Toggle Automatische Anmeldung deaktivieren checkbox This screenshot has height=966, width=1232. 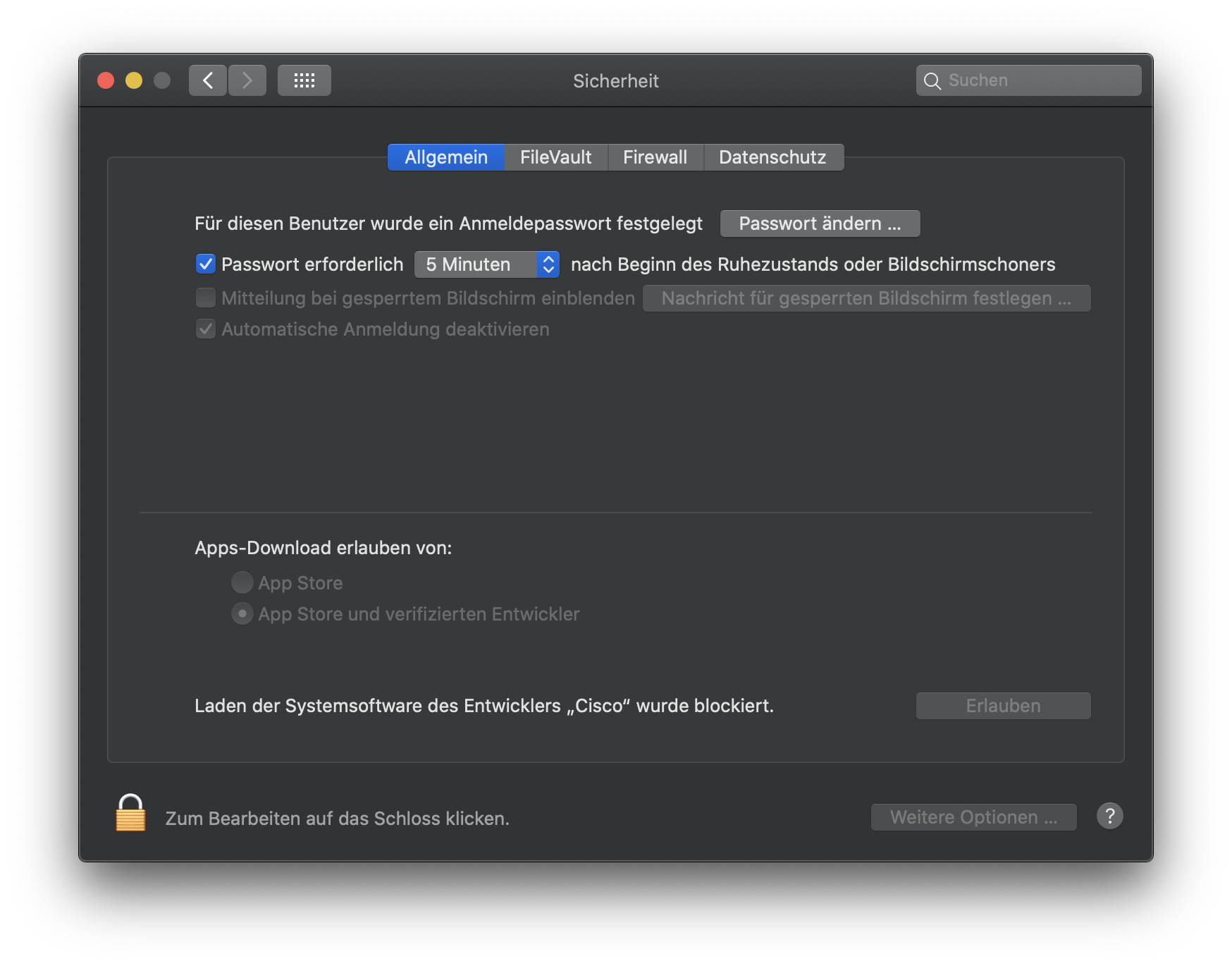205,329
